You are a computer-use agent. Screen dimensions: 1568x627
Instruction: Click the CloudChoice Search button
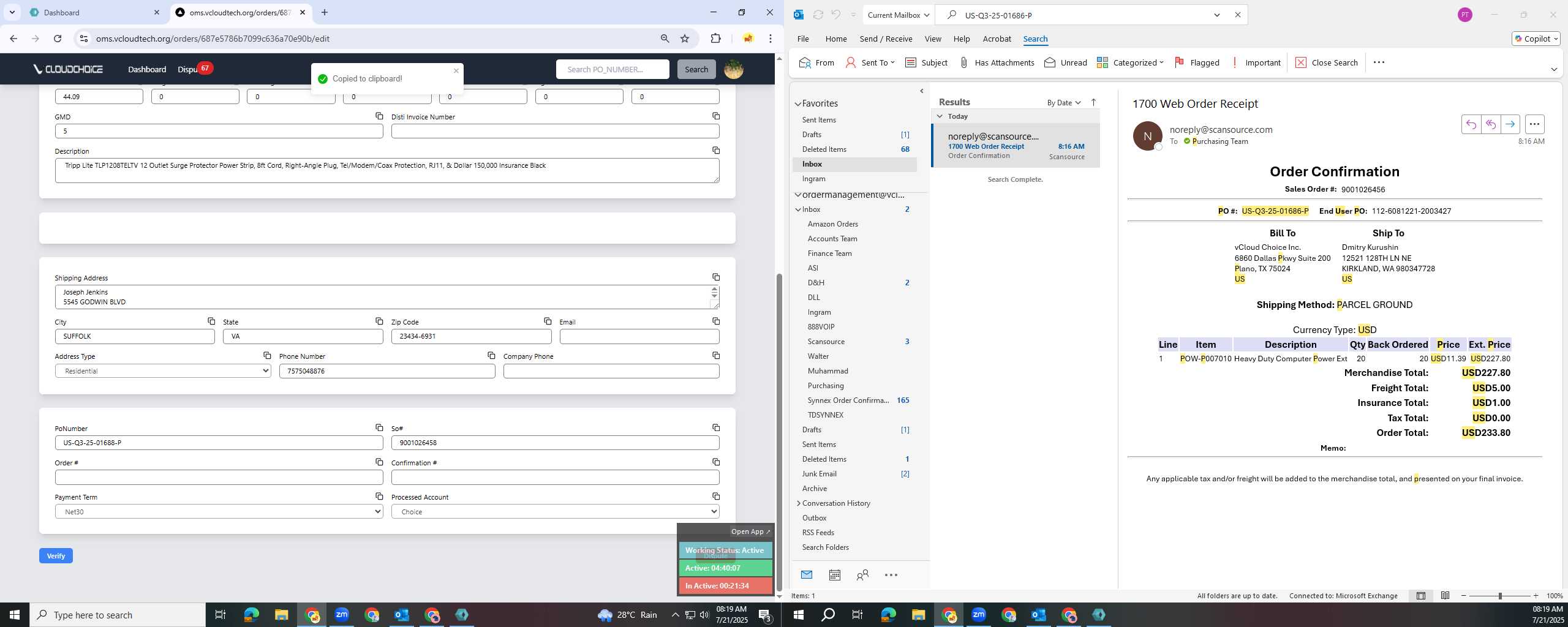tap(696, 69)
